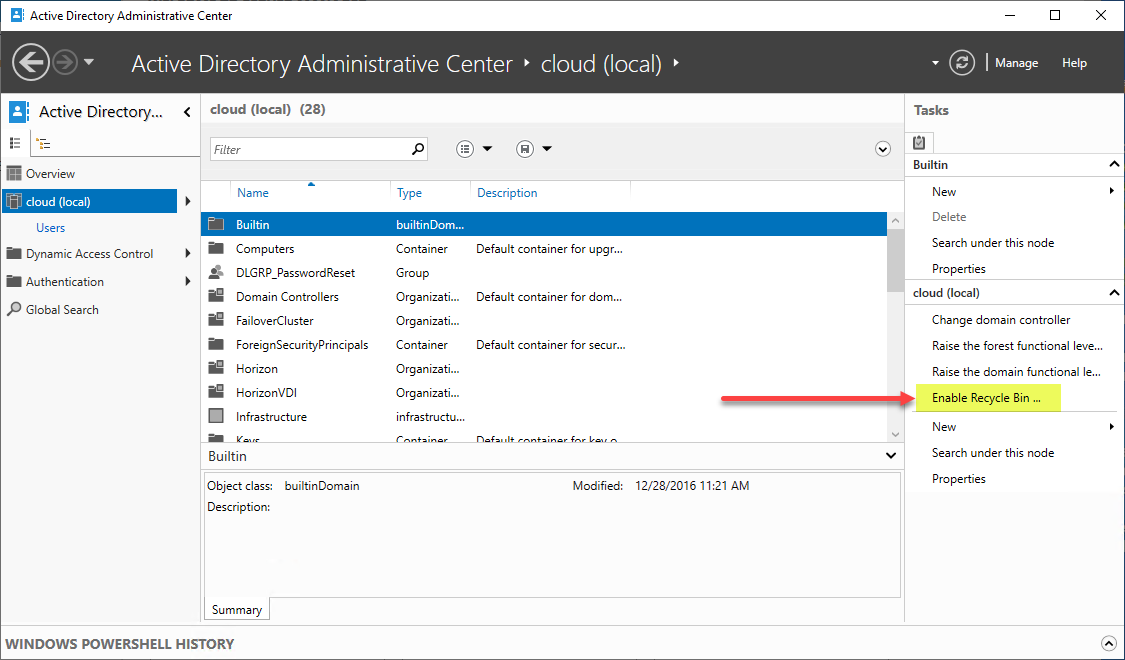This screenshot has height=660, width=1125.
Task: Click the Filter text box
Action: point(310,149)
